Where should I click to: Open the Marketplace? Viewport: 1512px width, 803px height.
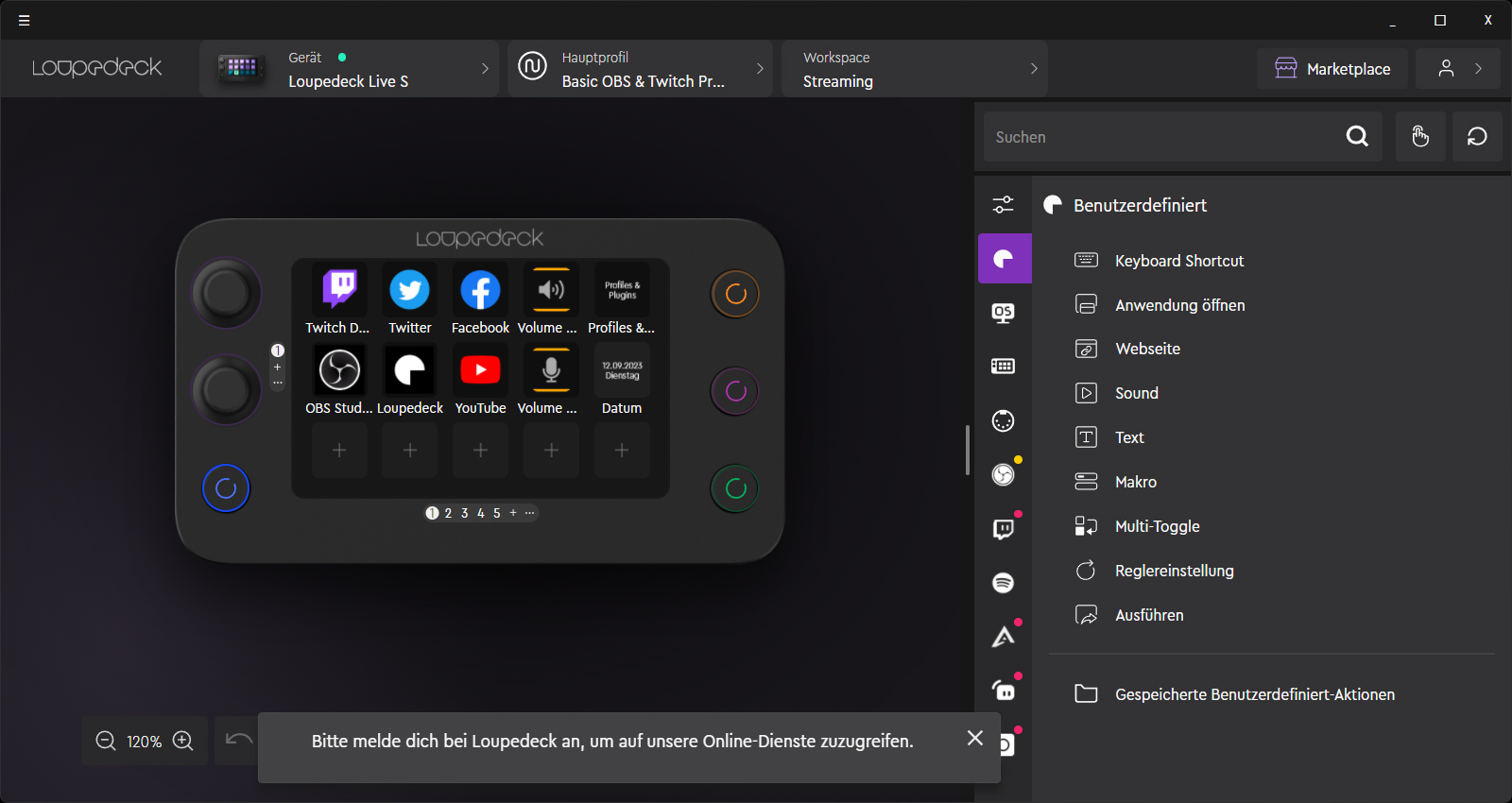[x=1332, y=68]
